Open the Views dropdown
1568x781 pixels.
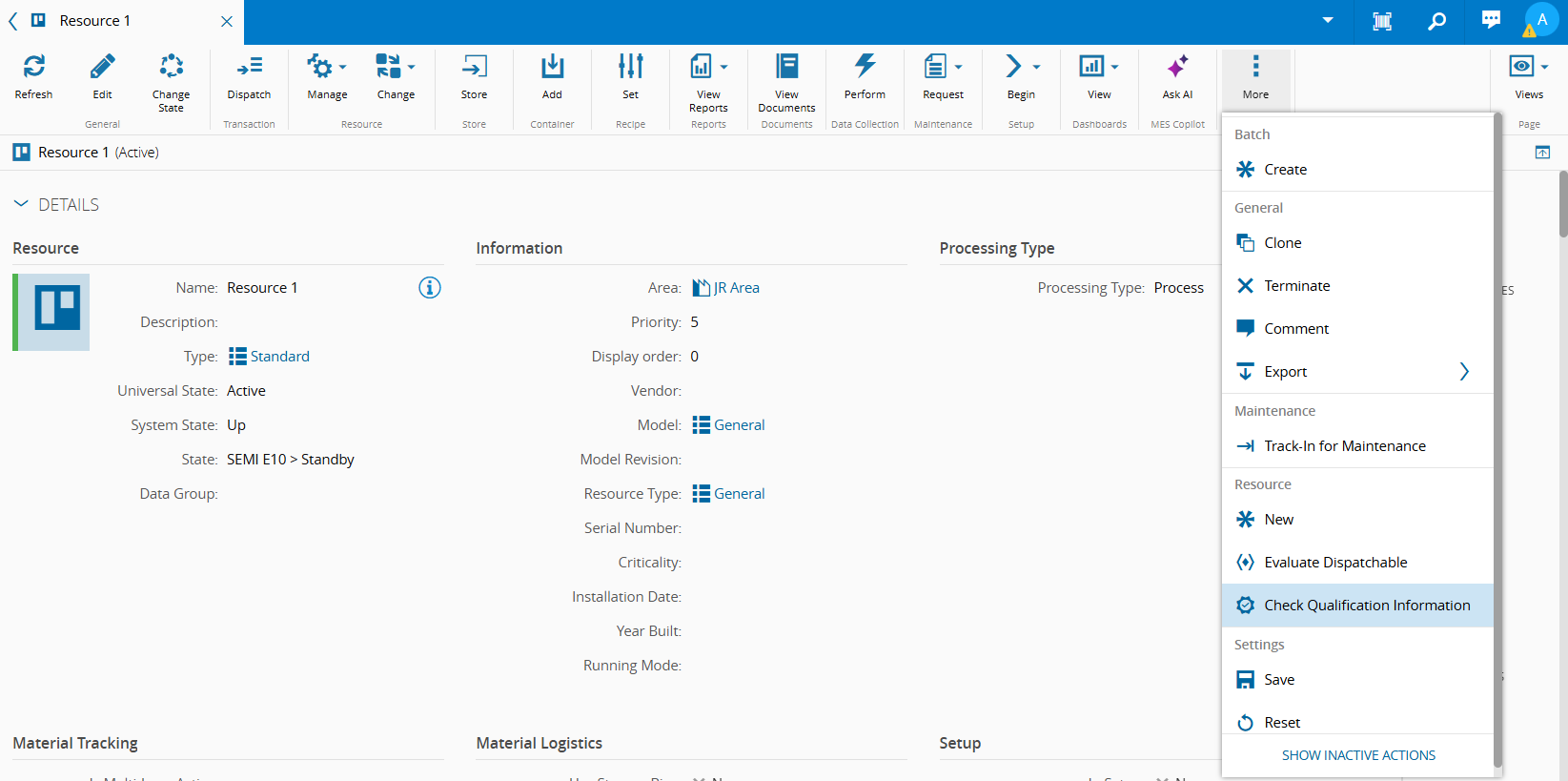[x=1529, y=67]
